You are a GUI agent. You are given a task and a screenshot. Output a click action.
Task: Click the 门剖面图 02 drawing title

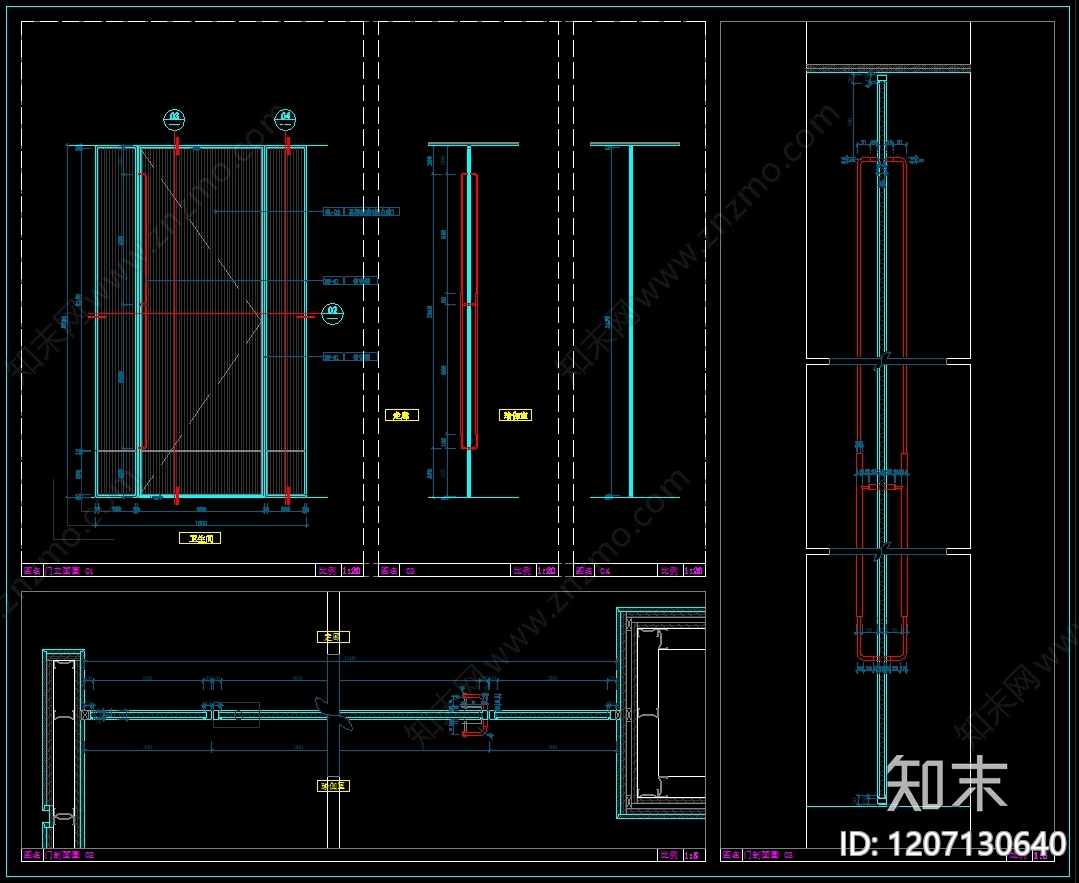(x=69, y=855)
